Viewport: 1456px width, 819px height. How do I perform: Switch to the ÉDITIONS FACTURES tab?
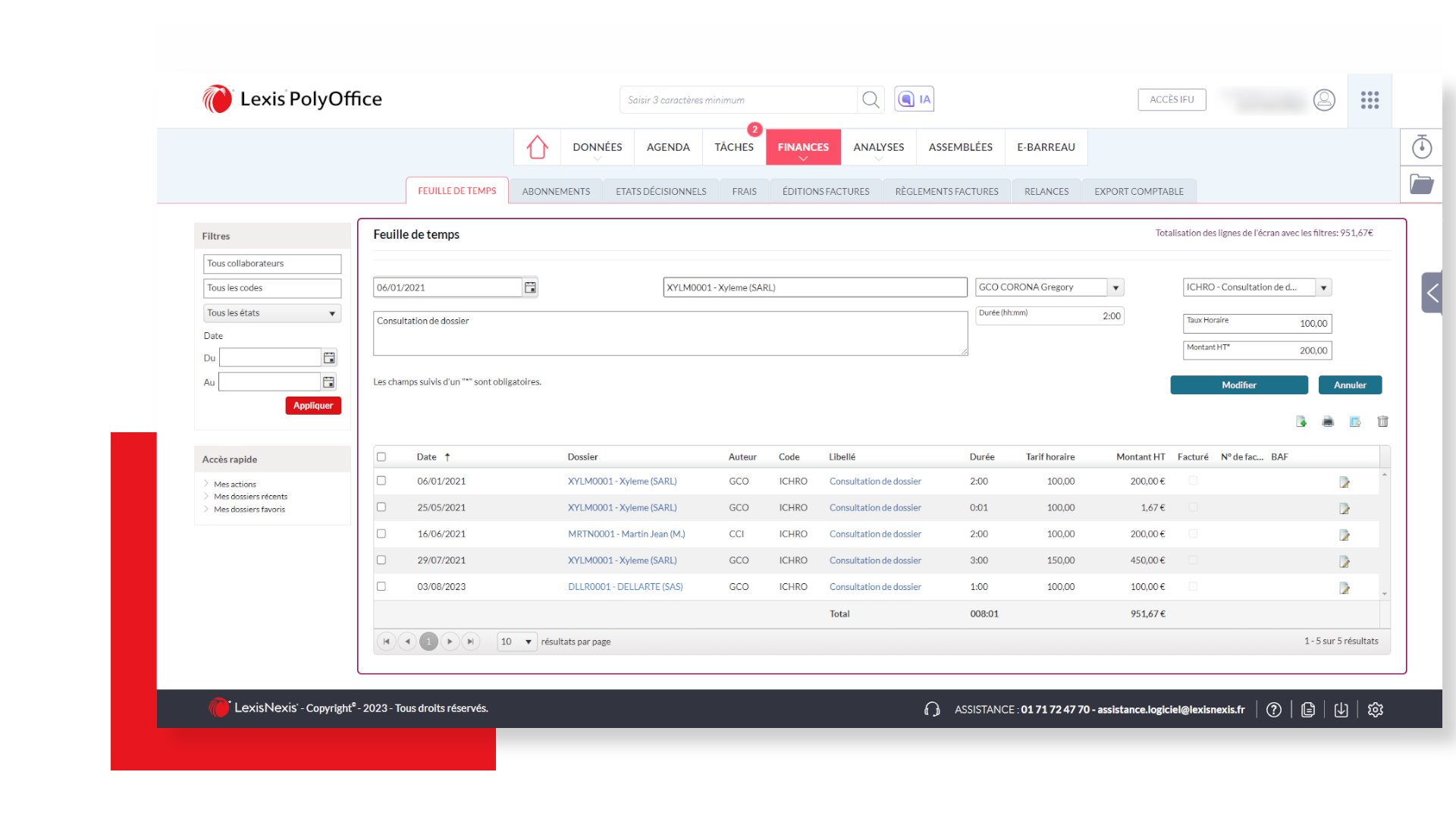(x=826, y=191)
